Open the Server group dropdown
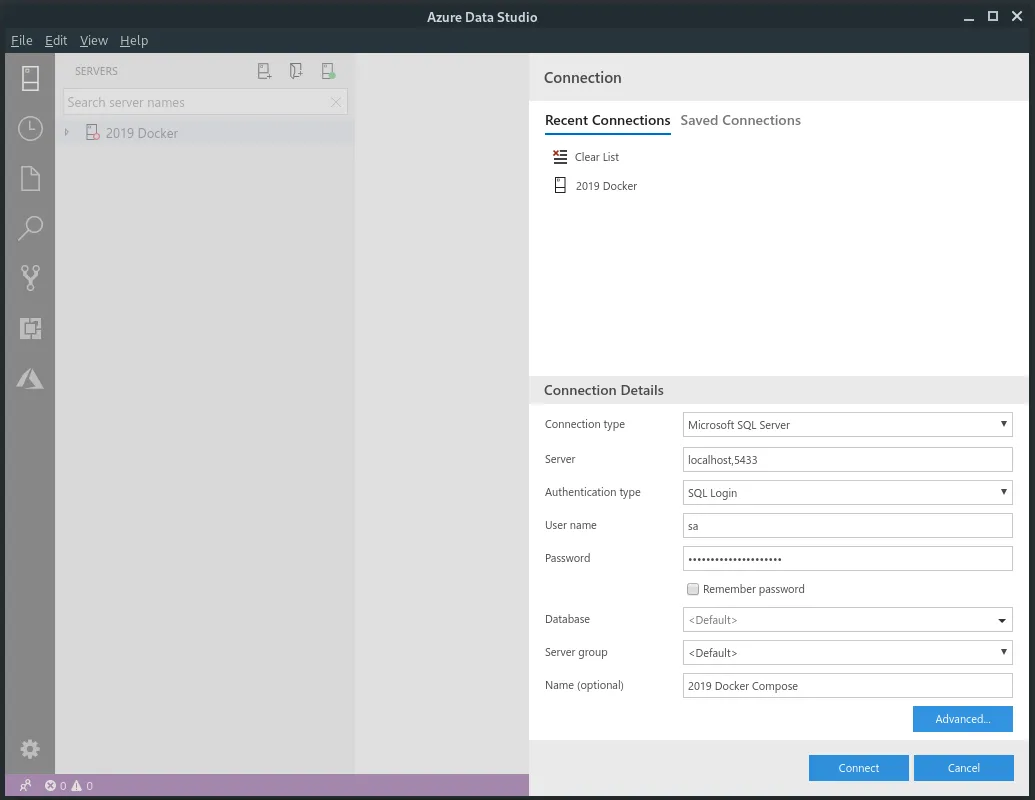Viewport: 1035px width, 800px height. tap(848, 653)
